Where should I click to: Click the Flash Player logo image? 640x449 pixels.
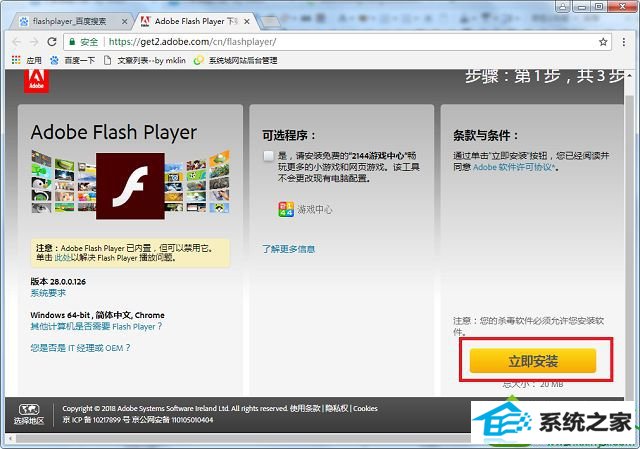pyautogui.click(x=130, y=186)
